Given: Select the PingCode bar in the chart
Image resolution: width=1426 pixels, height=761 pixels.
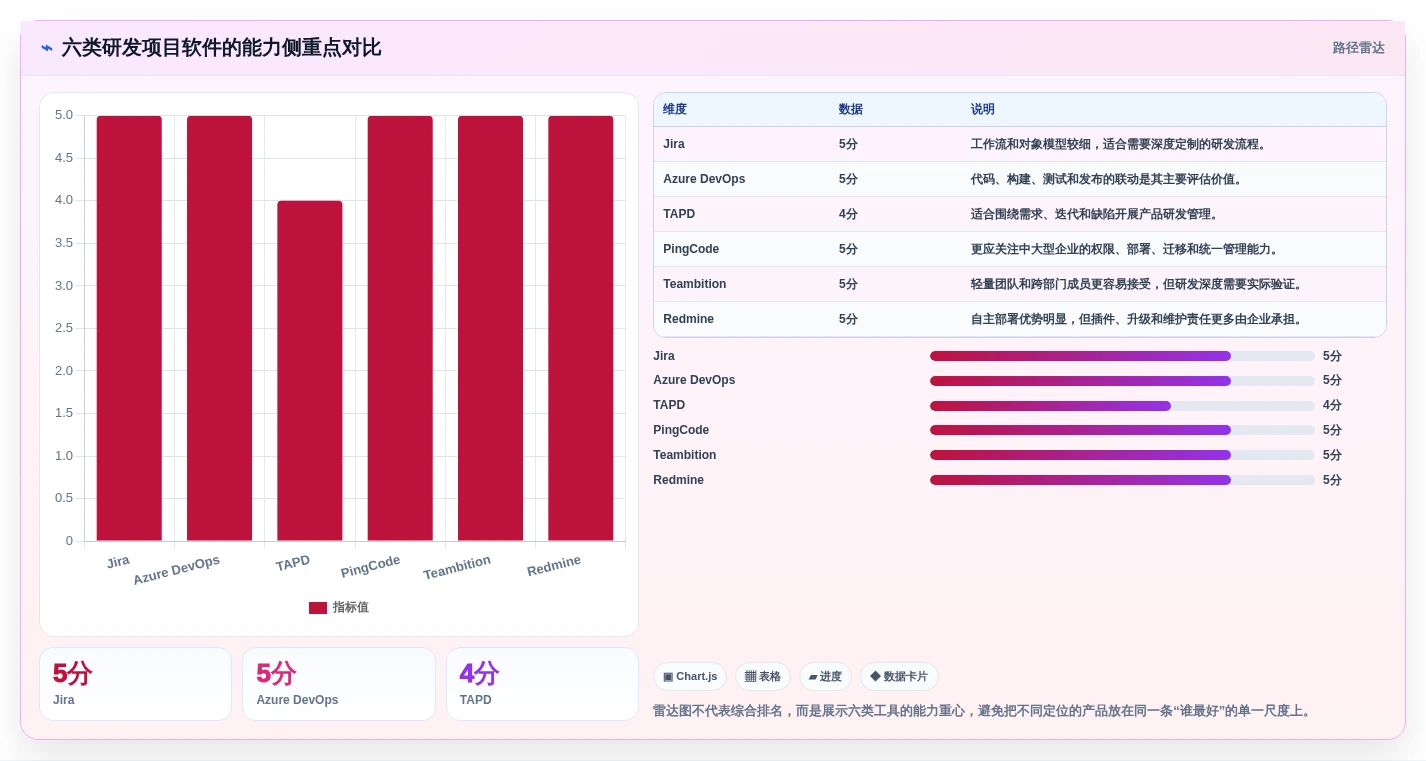Looking at the screenshot, I should tap(400, 328).
